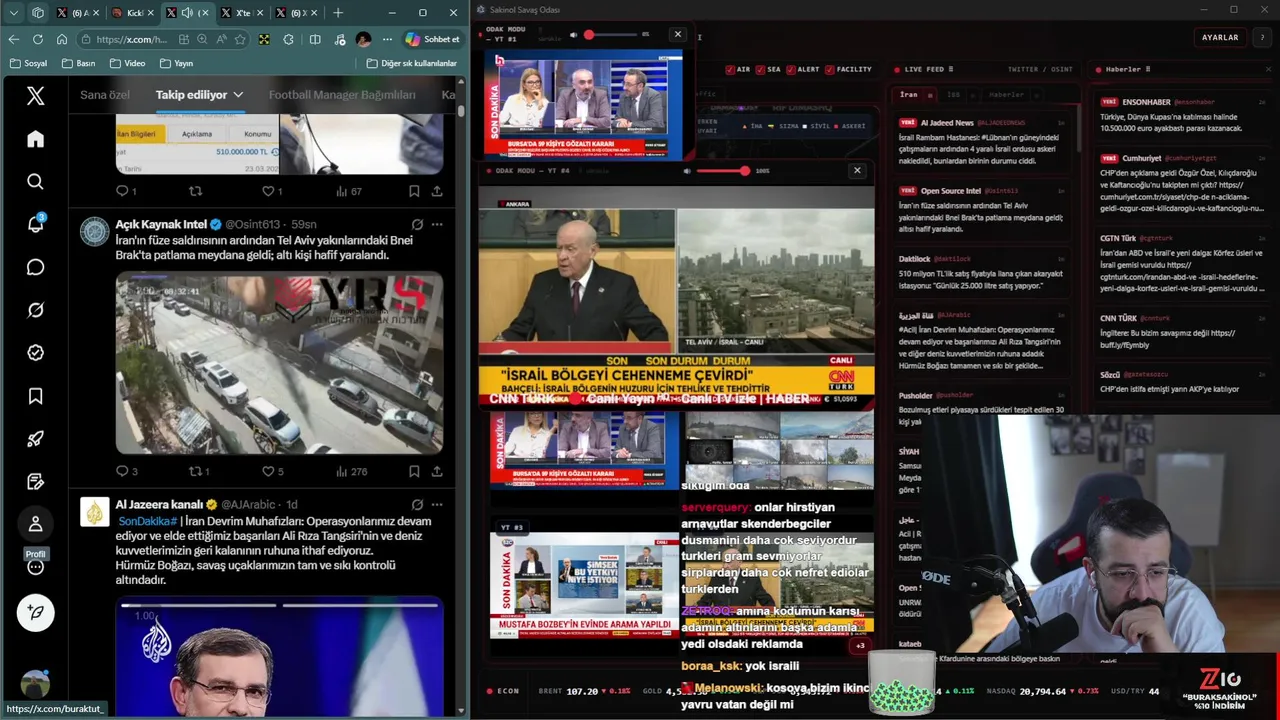This screenshot has height=720, width=1280.
Task: Adjust YT #1 volume slider
Action: pos(611,34)
